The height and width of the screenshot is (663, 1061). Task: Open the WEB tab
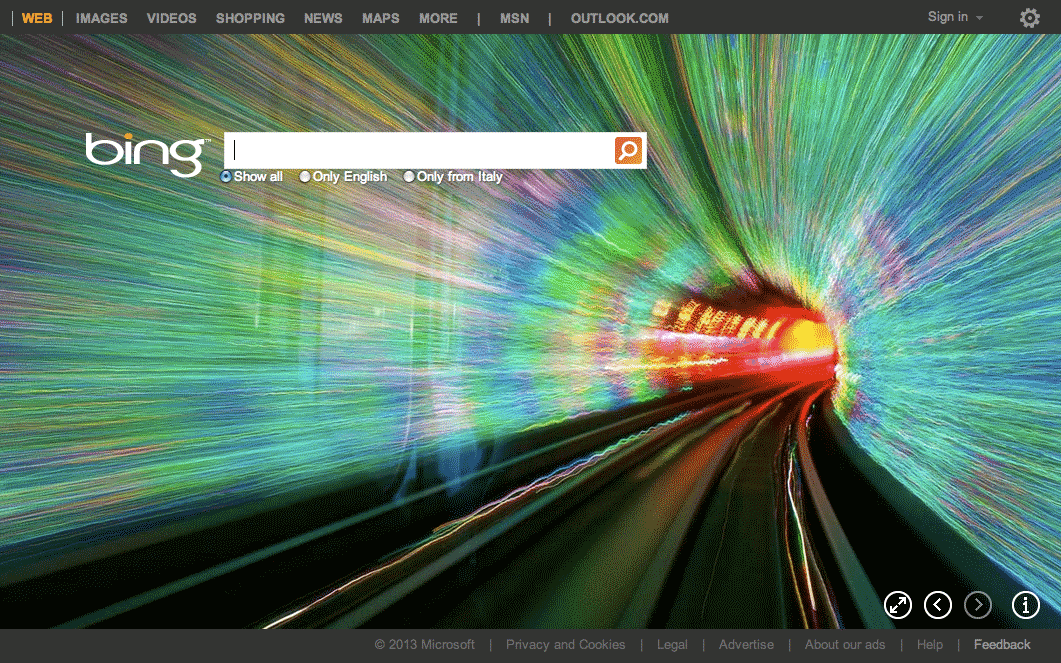[37, 18]
